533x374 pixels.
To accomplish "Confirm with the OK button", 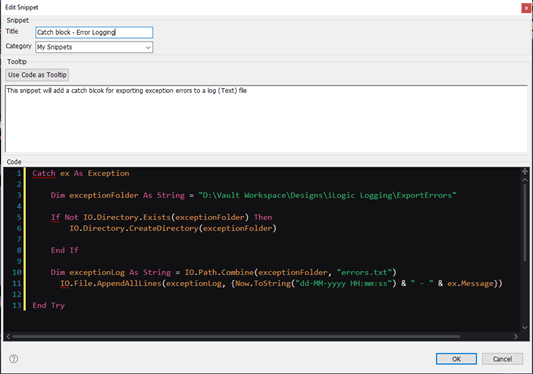I will [456, 359].
